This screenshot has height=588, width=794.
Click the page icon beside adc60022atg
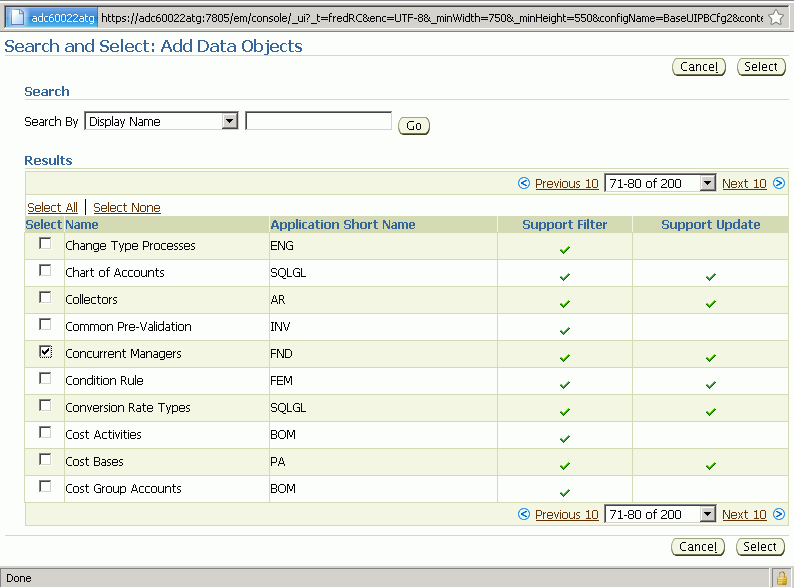(17, 18)
